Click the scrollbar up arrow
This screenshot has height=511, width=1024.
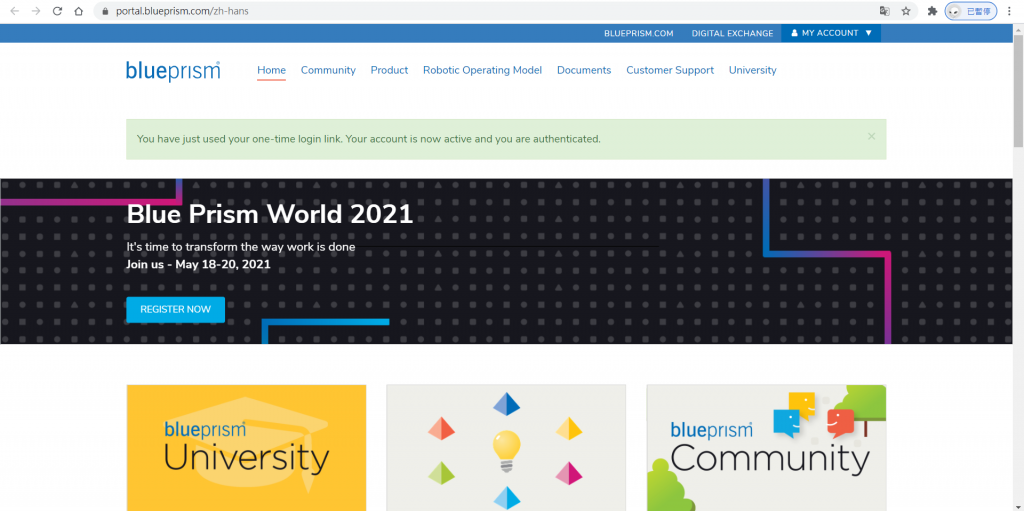1018,28
